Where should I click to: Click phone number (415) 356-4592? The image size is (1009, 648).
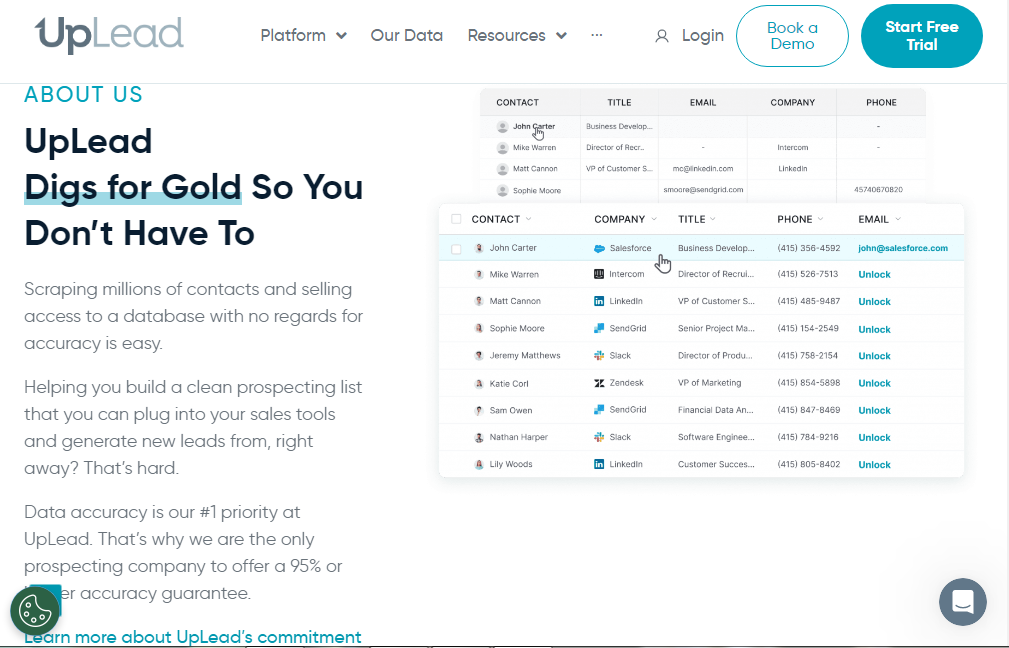click(x=809, y=248)
